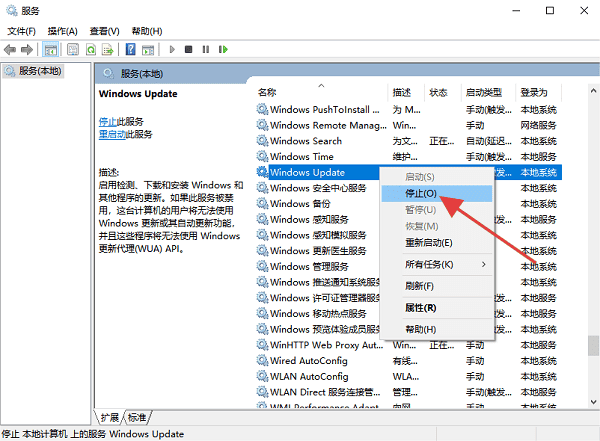Select 属性(R) from the context menu
The width and height of the screenshot is (600, 441).
point(420,307)
